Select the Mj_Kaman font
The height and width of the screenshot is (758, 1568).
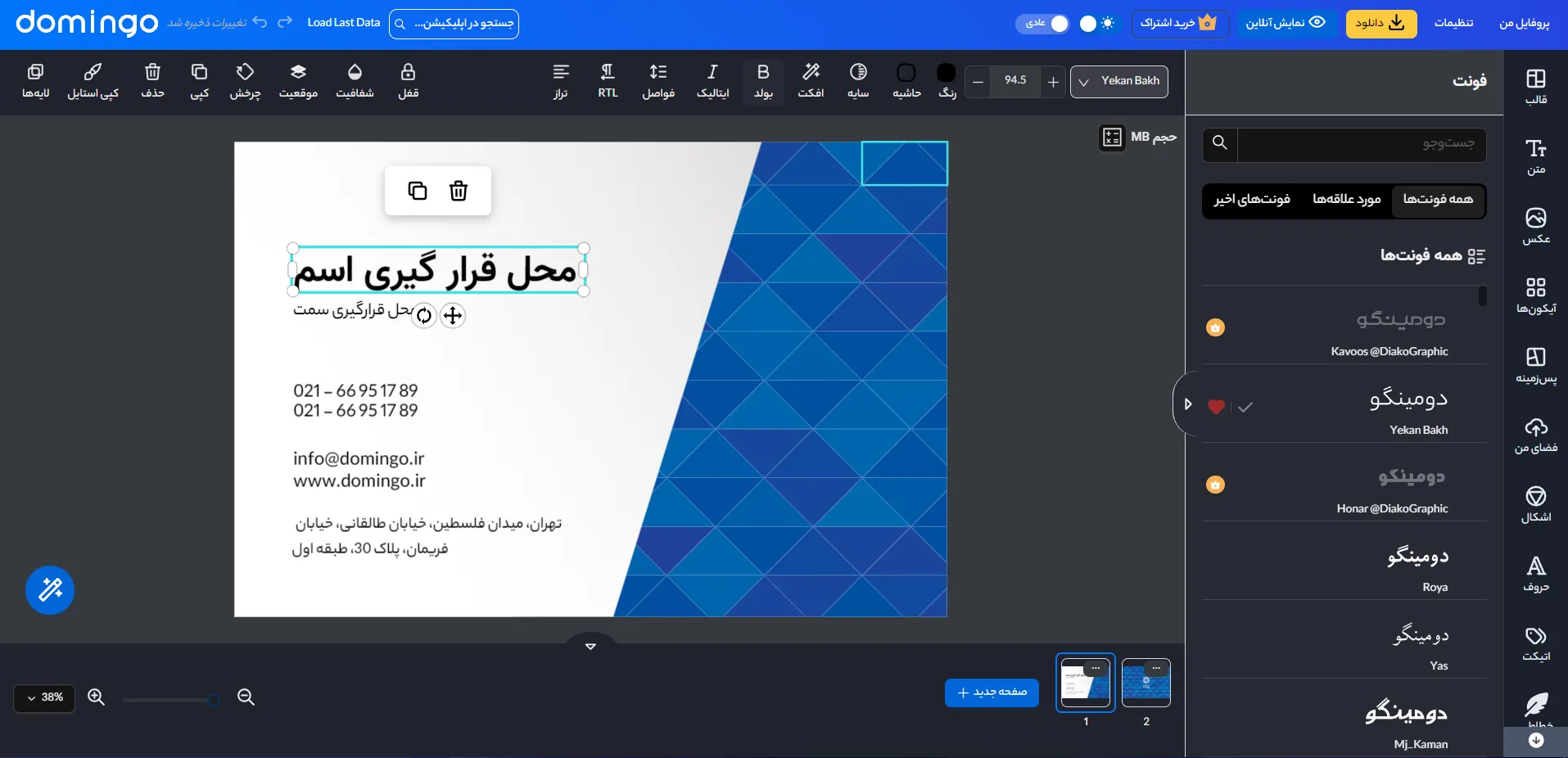[x=1344, y=720]
